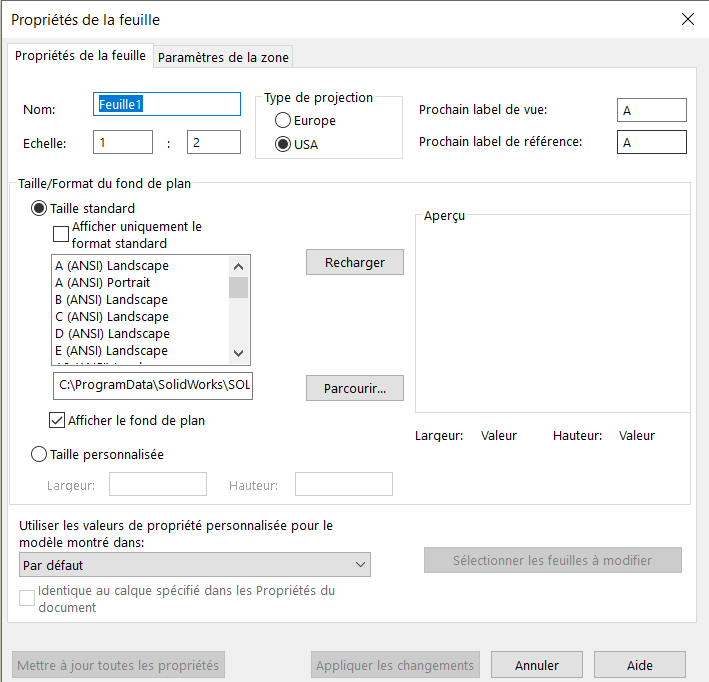
Task: Select the Europe projection type
Action: click(284, 121)
